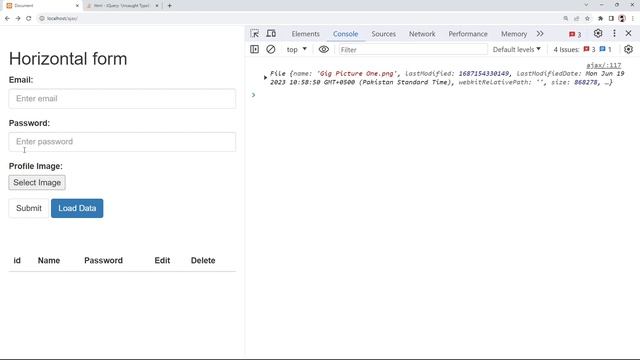Open the top JavaScript context dropdown
This screenshot has height=360, width=640.
[296, 49]
